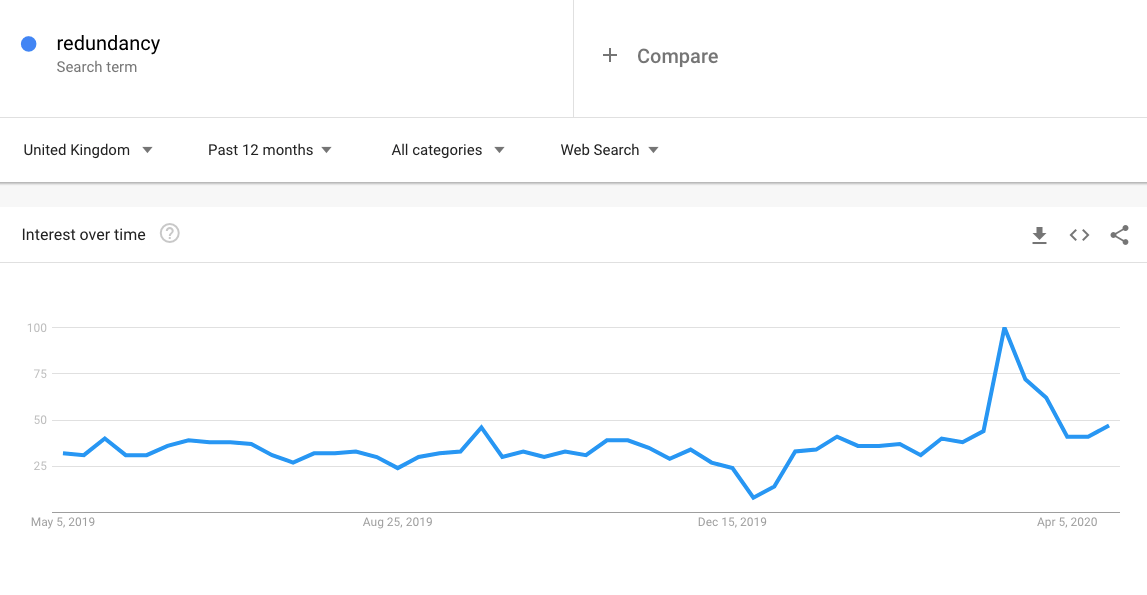The width and height of the screenshot is (1147, 595).
Task: Open the United Kingdom region dropdown
Action: pyautogui.click(x=88, y=150)
